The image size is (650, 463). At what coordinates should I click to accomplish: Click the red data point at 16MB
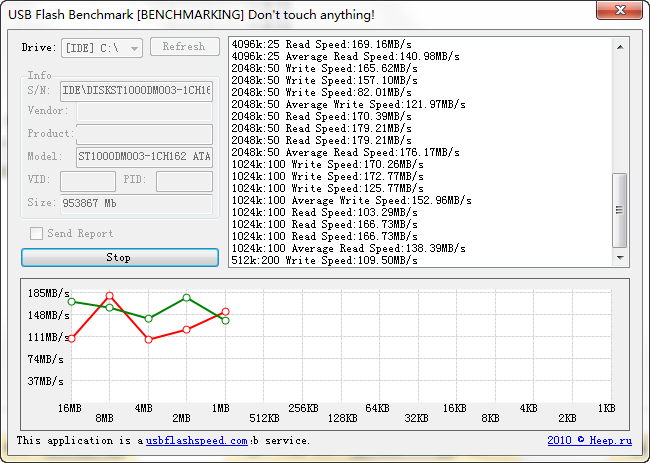click(x=71, y=339)
